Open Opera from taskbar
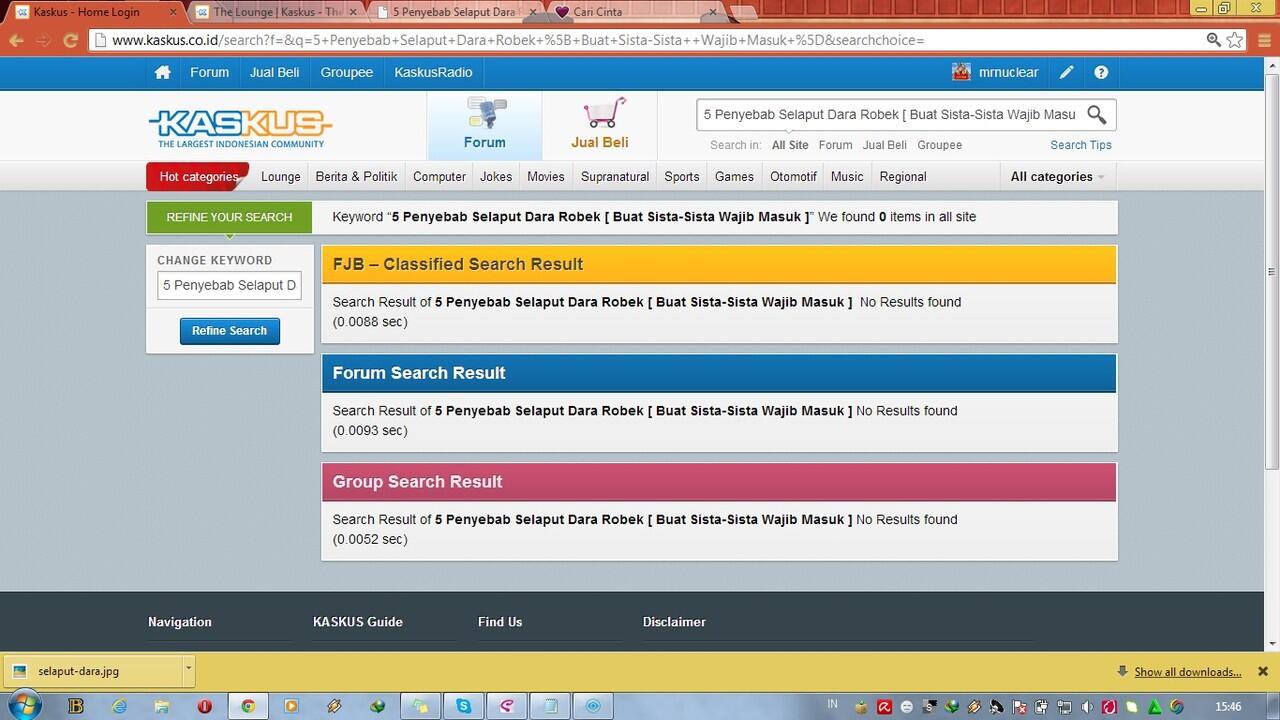 (205, 706)
